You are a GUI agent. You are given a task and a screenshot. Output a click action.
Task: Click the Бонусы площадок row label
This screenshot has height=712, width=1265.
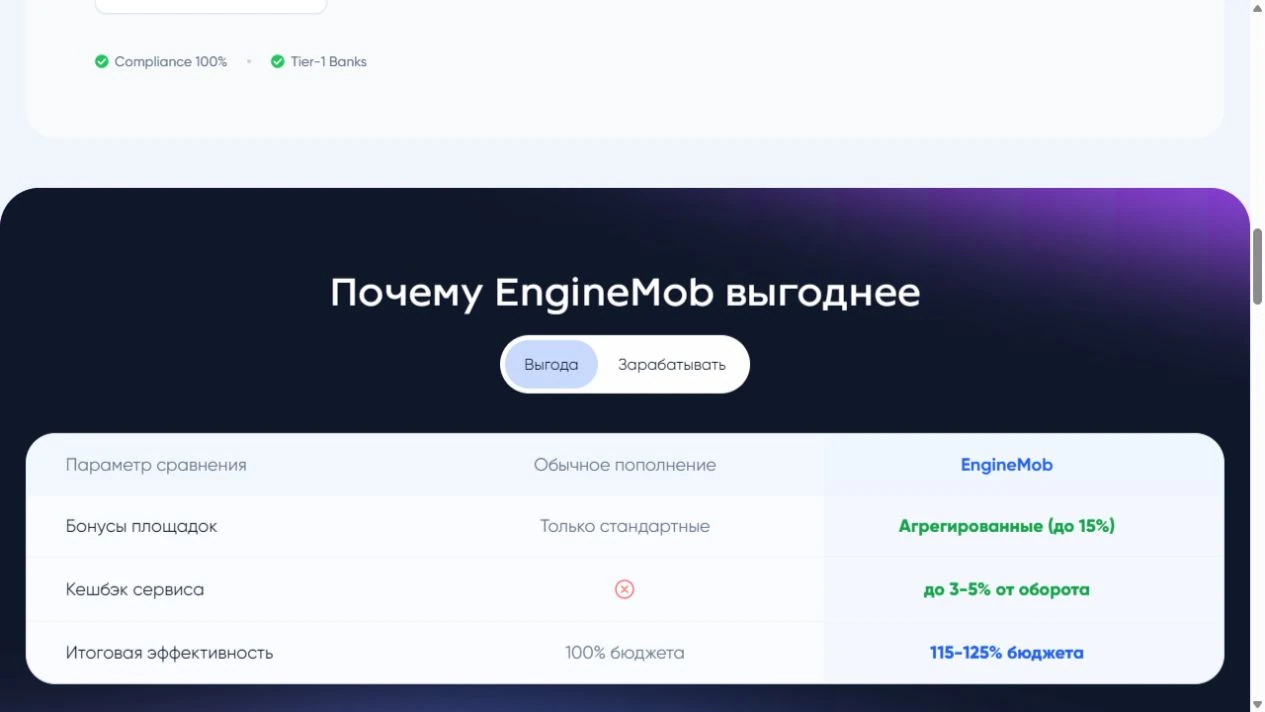(x=141, y=526)
